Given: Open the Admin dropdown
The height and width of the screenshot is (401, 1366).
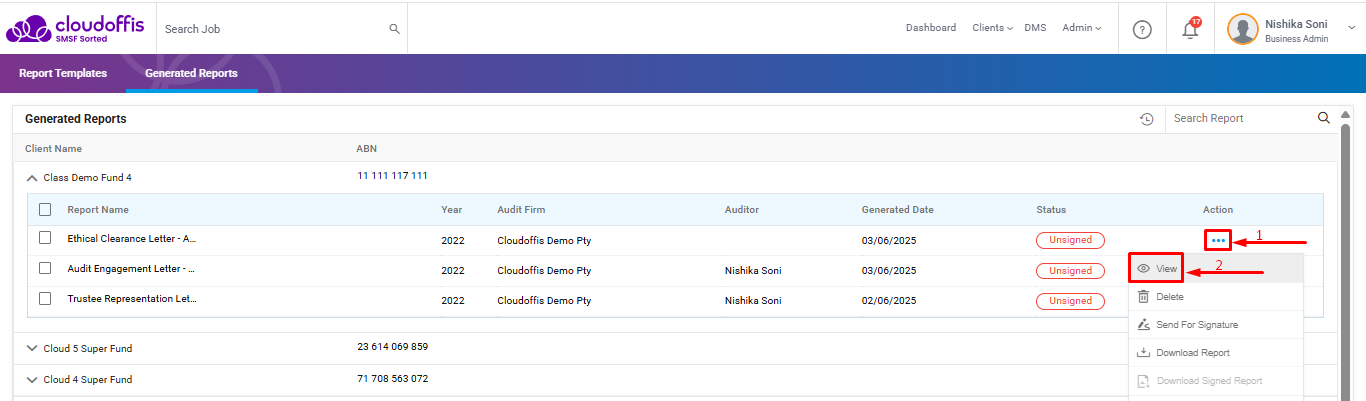Looking at the screenshot, I should coord(1082,28).
